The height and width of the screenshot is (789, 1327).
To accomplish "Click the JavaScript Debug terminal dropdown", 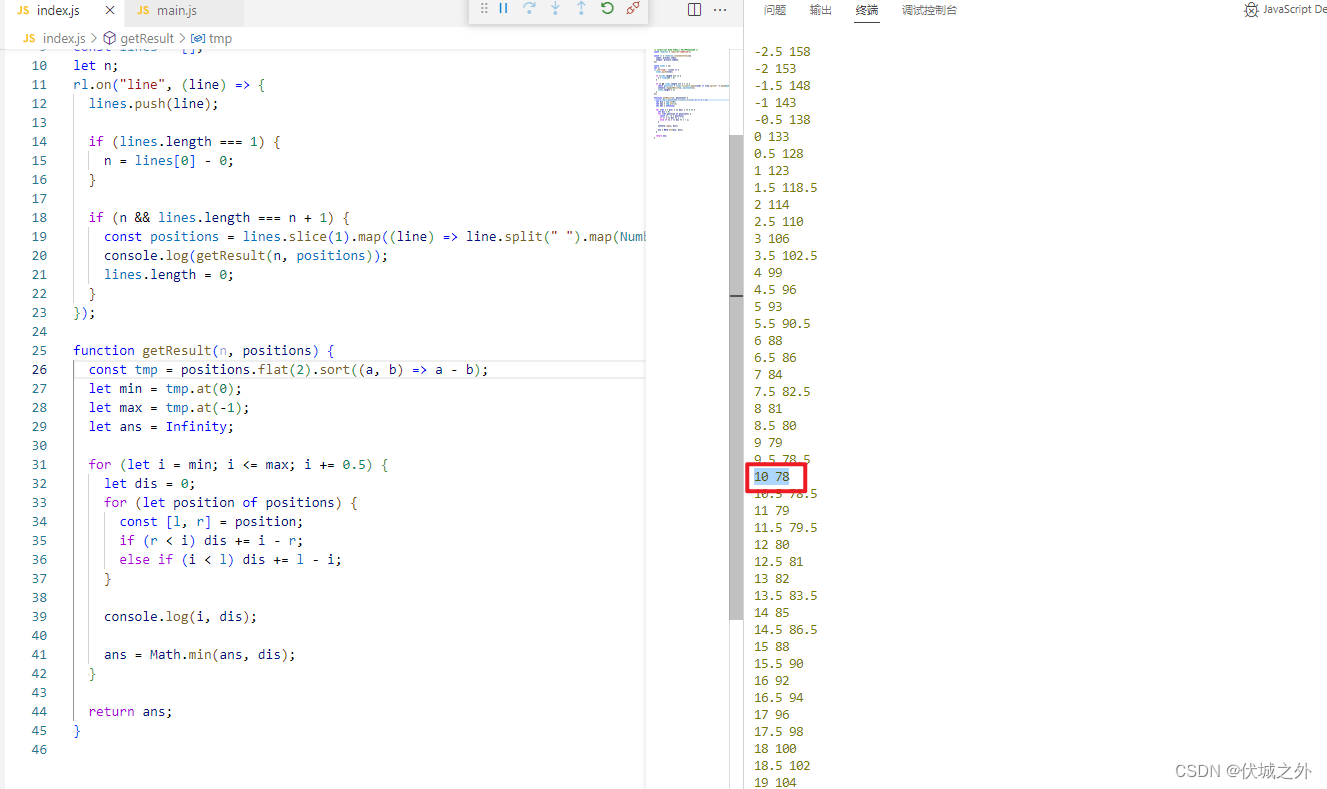I will point(1292,10).
